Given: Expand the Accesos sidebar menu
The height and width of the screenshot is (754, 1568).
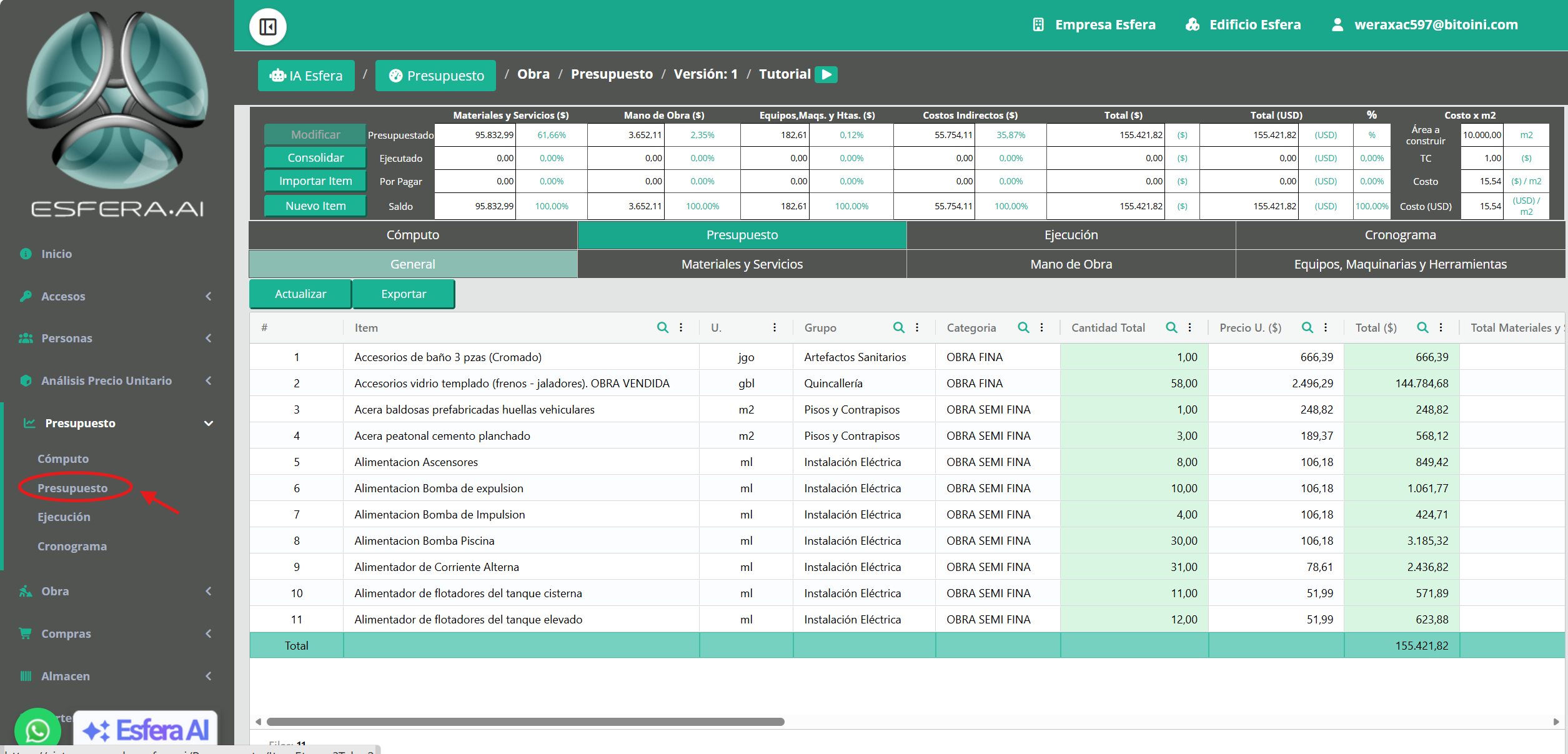Looking at the screenshot, I should click(117, 296).
